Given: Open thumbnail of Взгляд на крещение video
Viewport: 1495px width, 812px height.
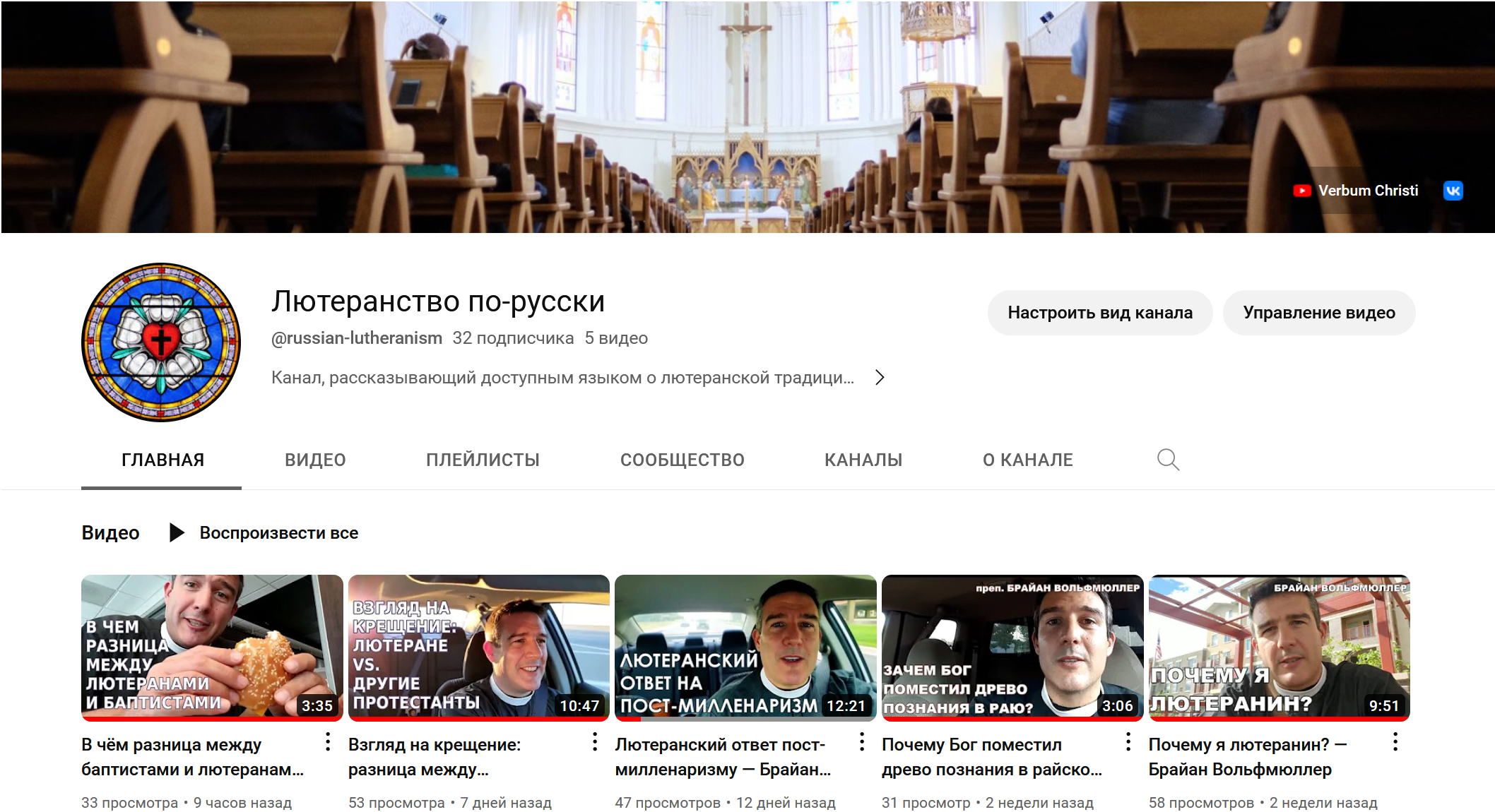Looking at the screenshot, I should 478,647.
